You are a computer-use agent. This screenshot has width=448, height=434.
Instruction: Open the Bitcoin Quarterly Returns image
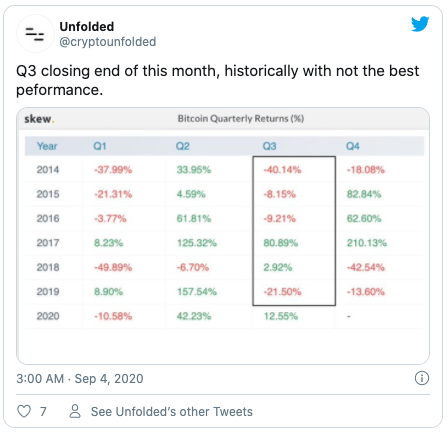click(x=223, y=236)
